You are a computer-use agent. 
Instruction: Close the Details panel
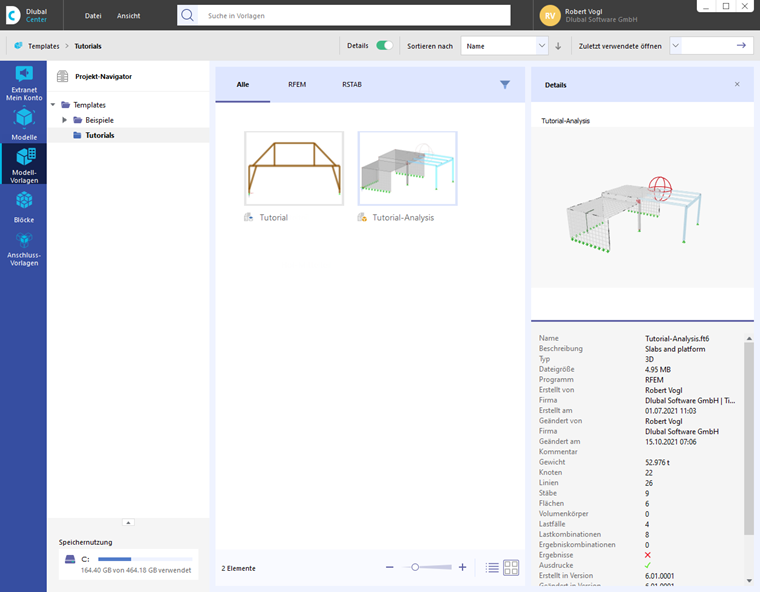[x=737, y=84]
